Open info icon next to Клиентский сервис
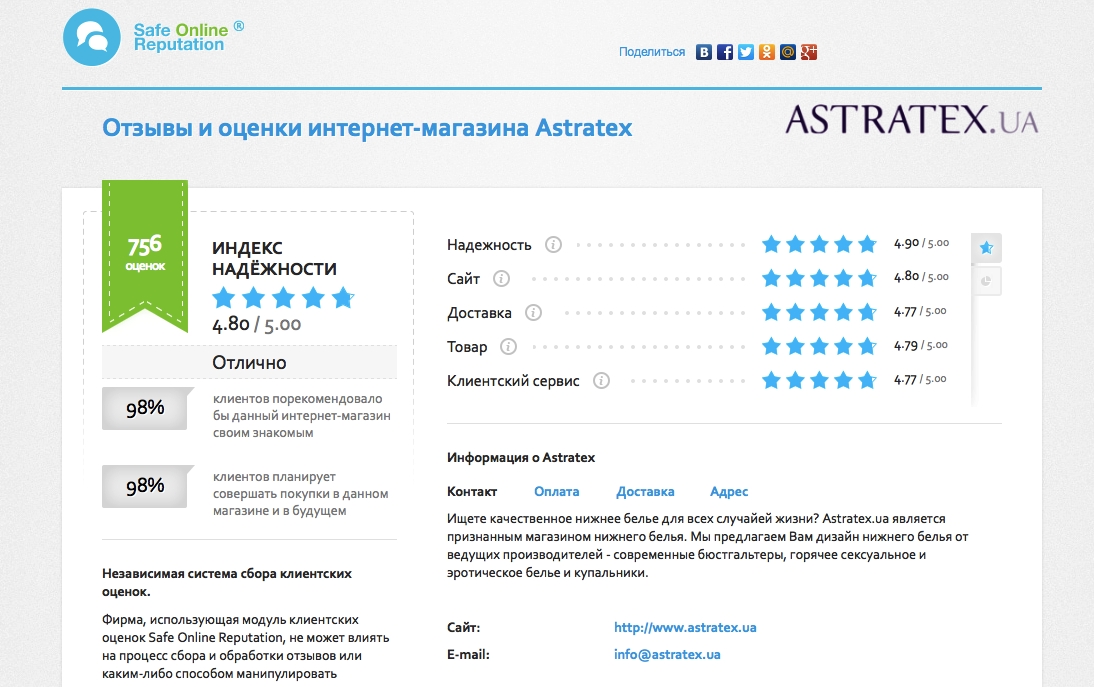 point(601,381)
